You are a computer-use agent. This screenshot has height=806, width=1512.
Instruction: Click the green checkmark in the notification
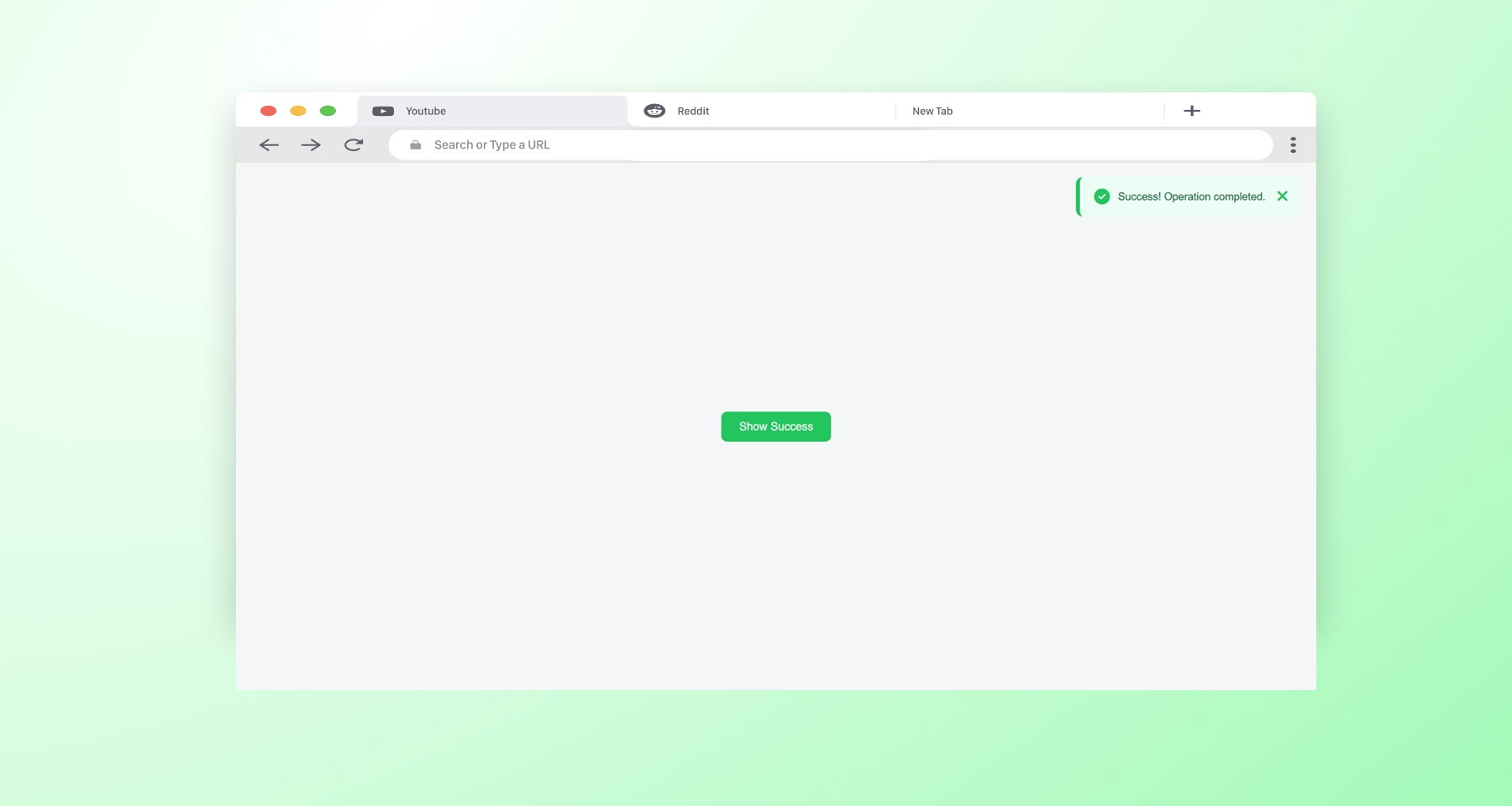pyautogui.click(x=1100, y=196)
